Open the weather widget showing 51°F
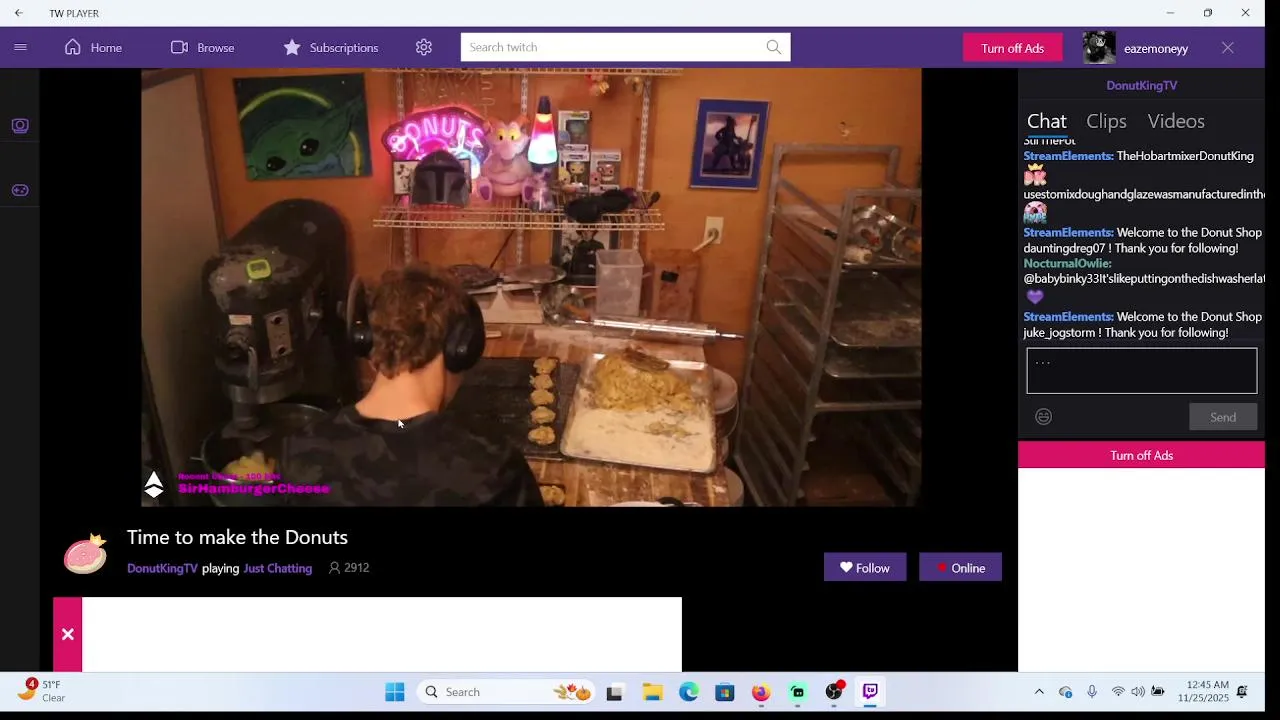 pos(42,691)
